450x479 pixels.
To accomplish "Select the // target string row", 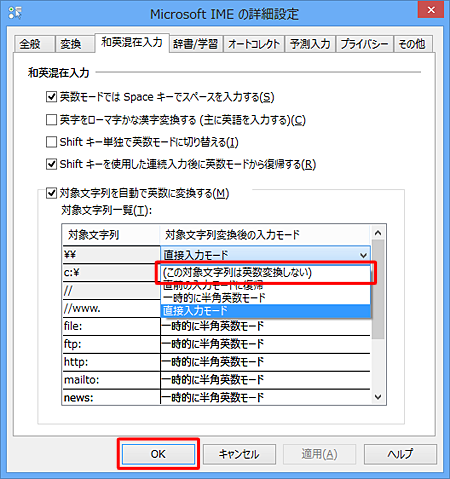I will (111, 291).
